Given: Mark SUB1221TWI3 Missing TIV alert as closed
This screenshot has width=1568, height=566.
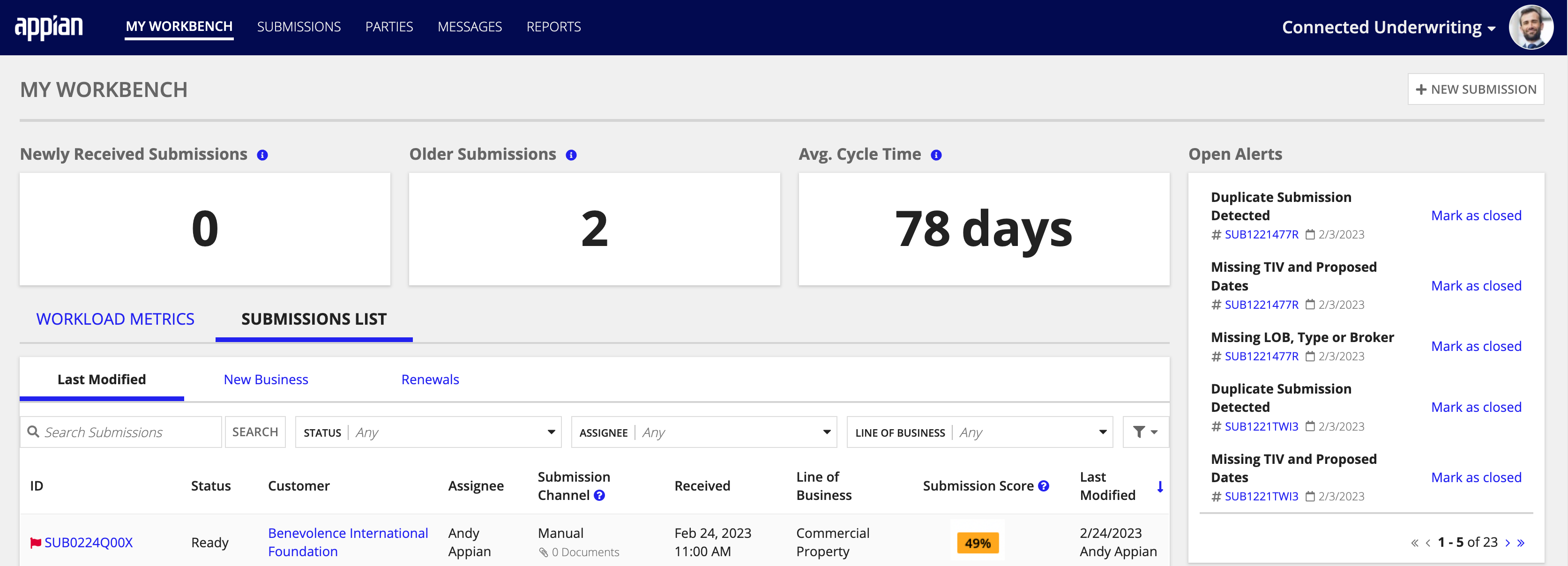Looking at the screenshot, I should pyautogui.click(x=1476, y=478).
